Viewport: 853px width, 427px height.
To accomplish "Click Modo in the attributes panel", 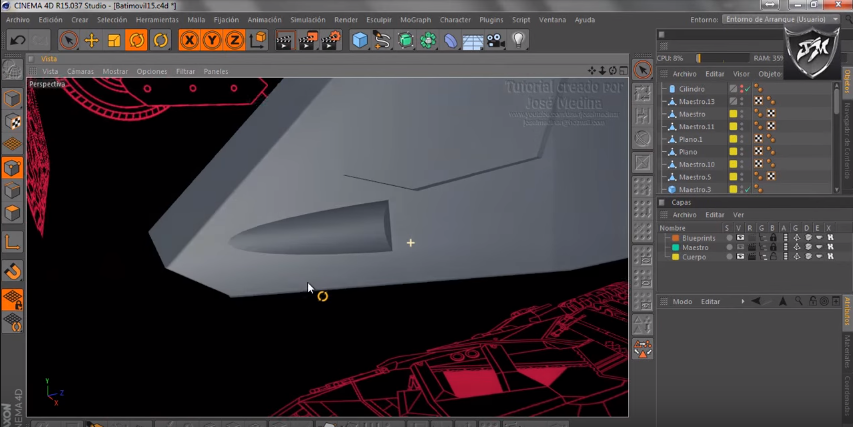I will (x=682, y=301).
